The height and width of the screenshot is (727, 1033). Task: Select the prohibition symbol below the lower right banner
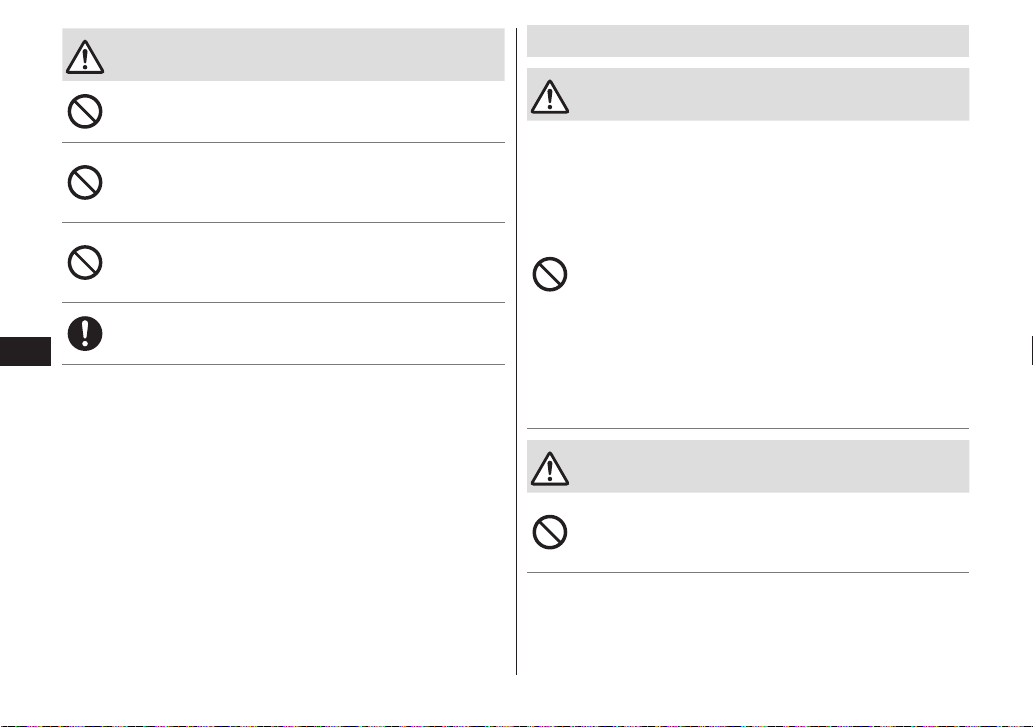pos(550,532)
